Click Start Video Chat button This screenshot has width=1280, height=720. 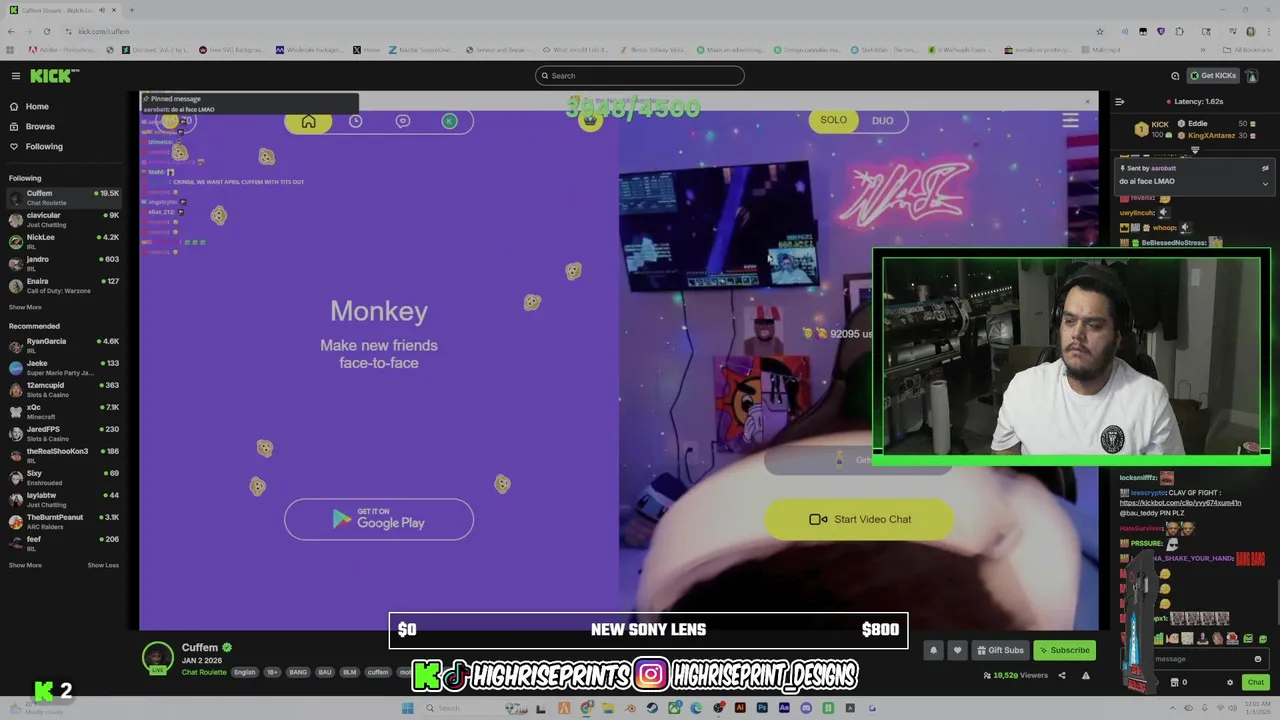(859, 519)
